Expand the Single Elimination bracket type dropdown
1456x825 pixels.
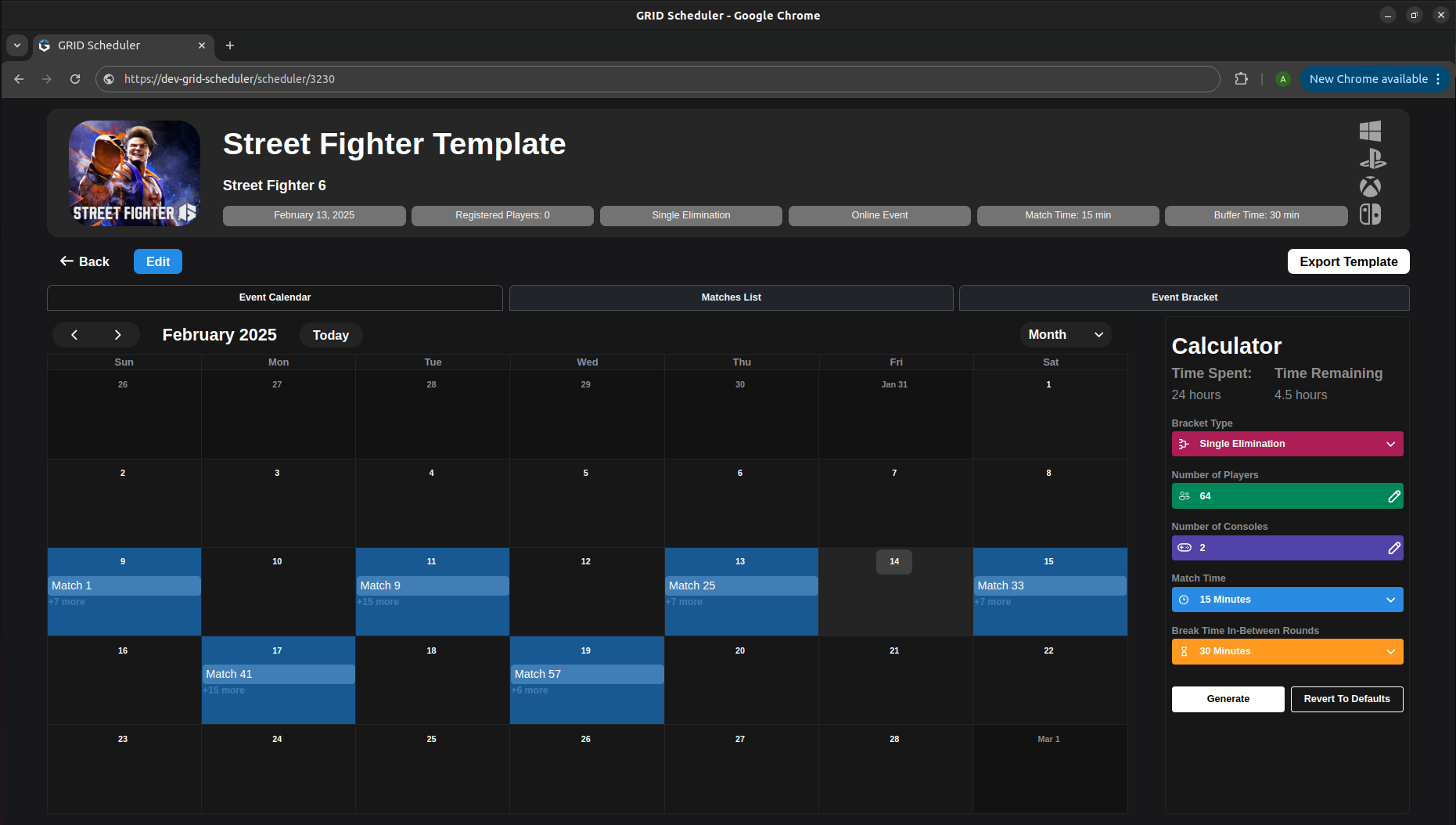1286,444
